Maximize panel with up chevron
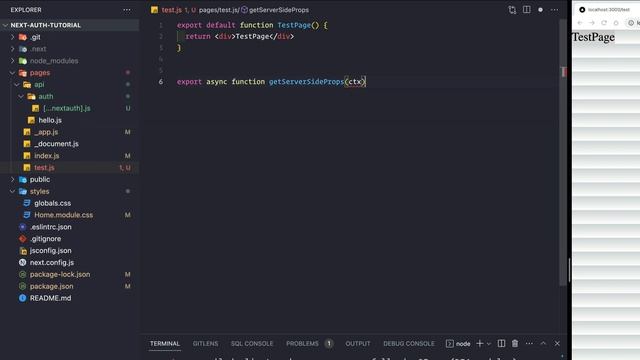Screen dimensions: 640x360 [543, 344]
